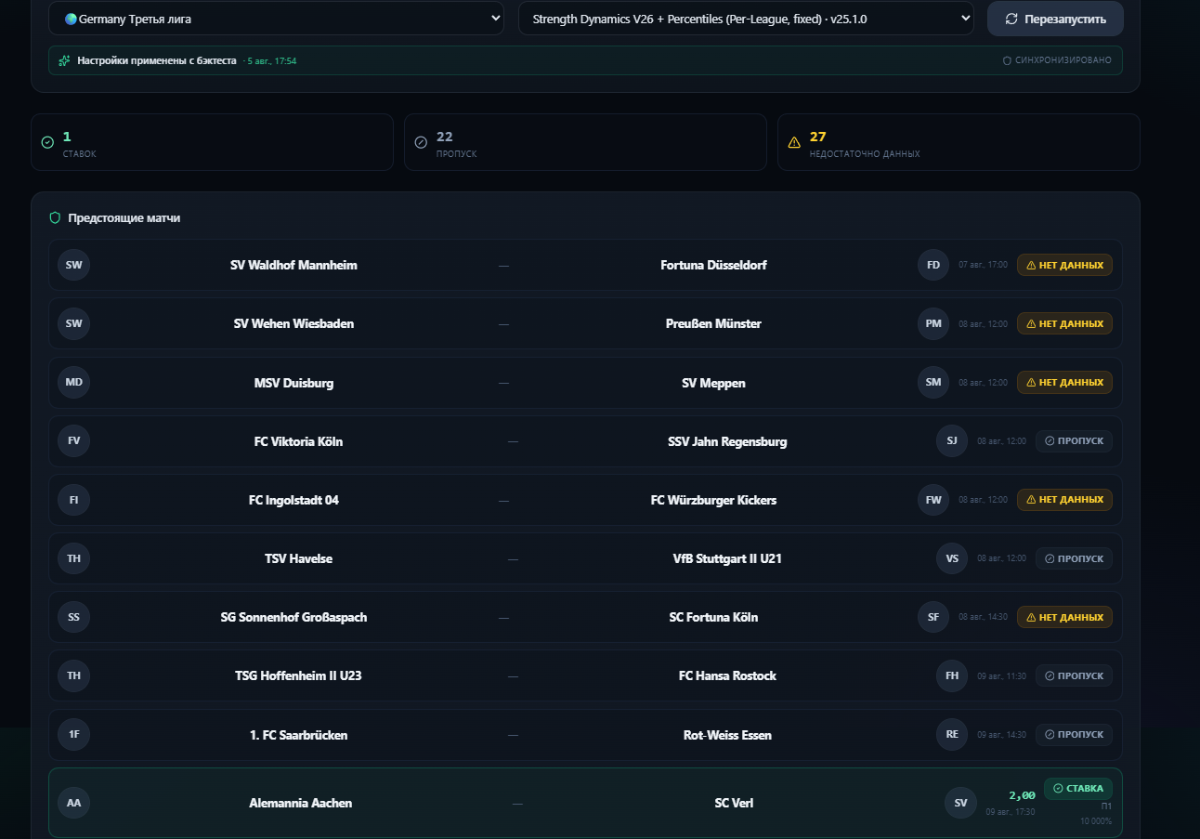This screenshot has width=1200, height=839.
Task: Click the СИНХРОНИЗИРОВАНО sync status
Action: 1056,61
